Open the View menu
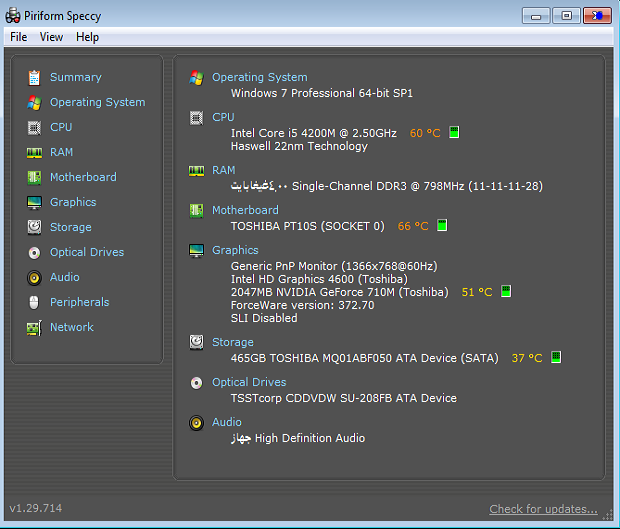This screenshot has height=529, width=620. (51, 37)
